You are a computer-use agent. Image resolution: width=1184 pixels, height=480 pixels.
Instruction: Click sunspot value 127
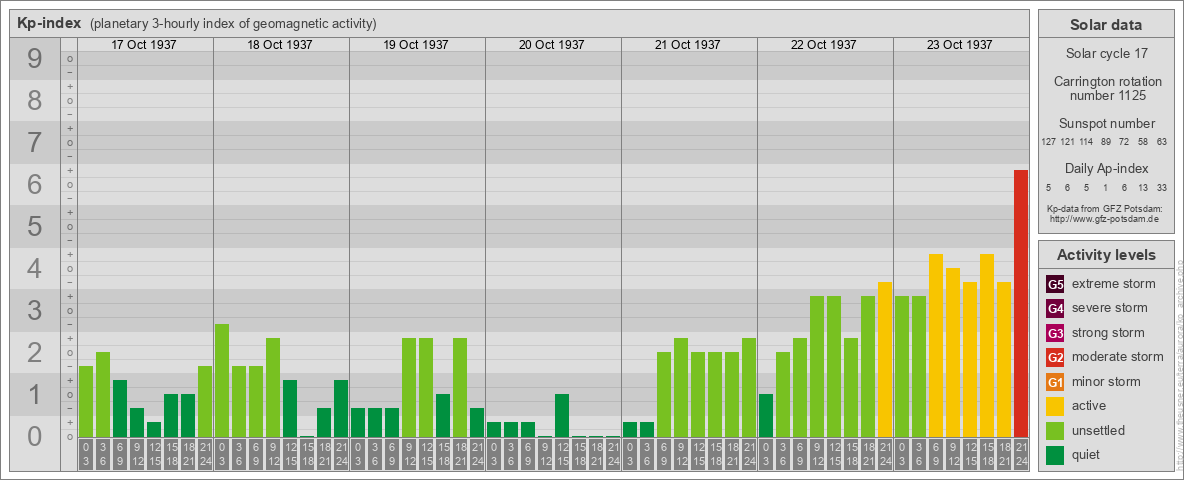point(1048,142)
